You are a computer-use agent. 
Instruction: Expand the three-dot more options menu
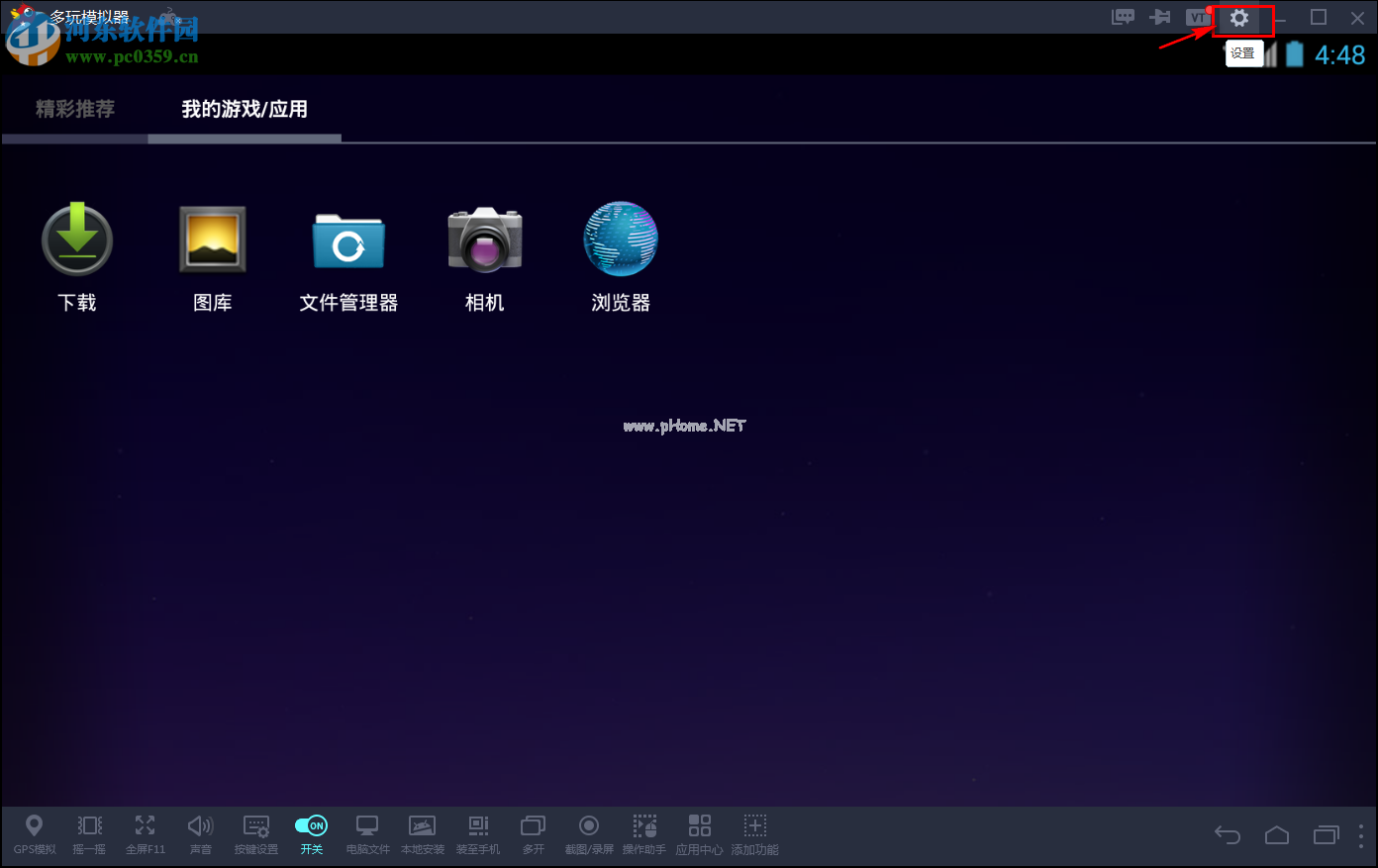(x=1361, y=835)
